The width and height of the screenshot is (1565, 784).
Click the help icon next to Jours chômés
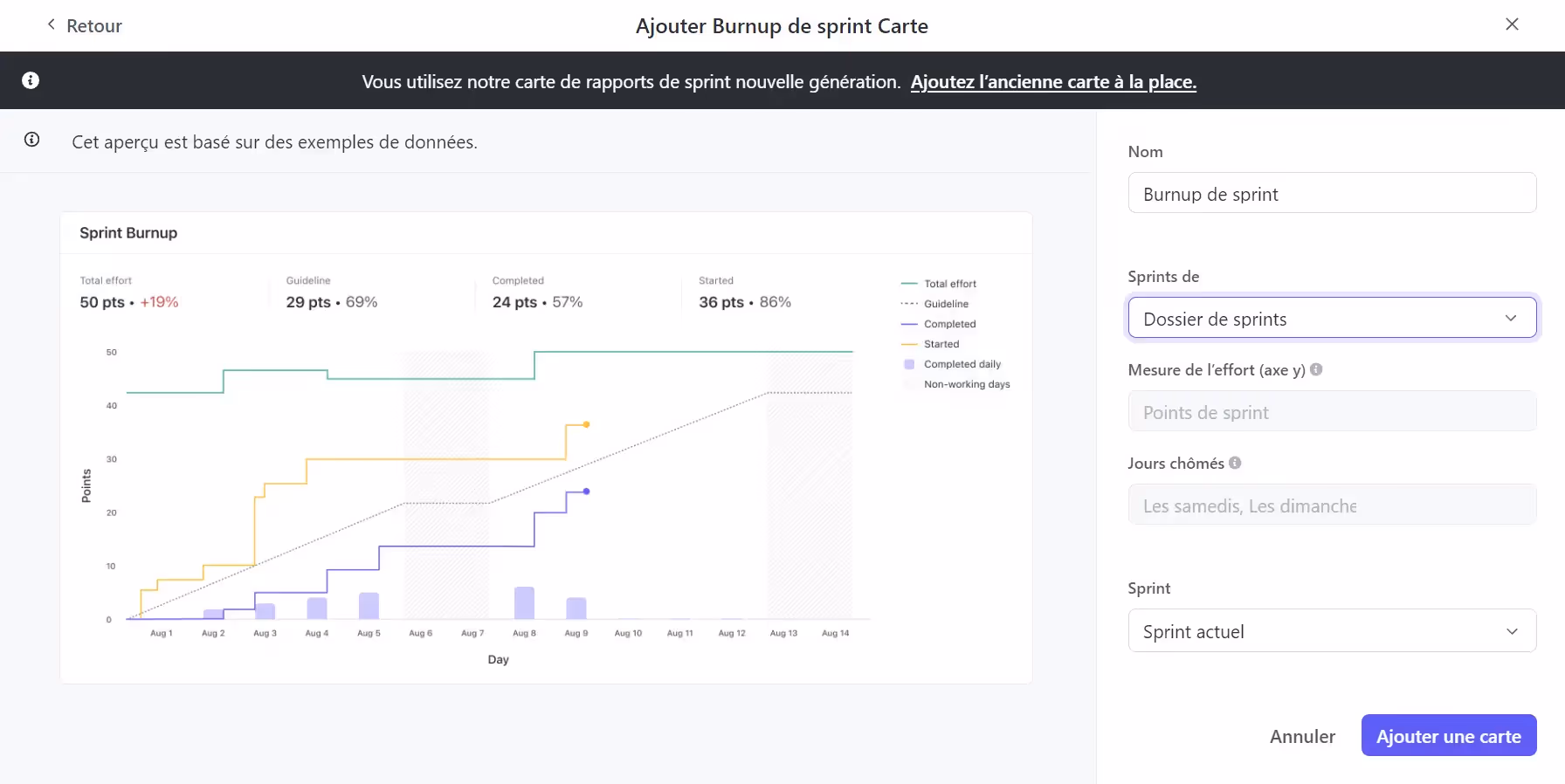point(1235,463)
